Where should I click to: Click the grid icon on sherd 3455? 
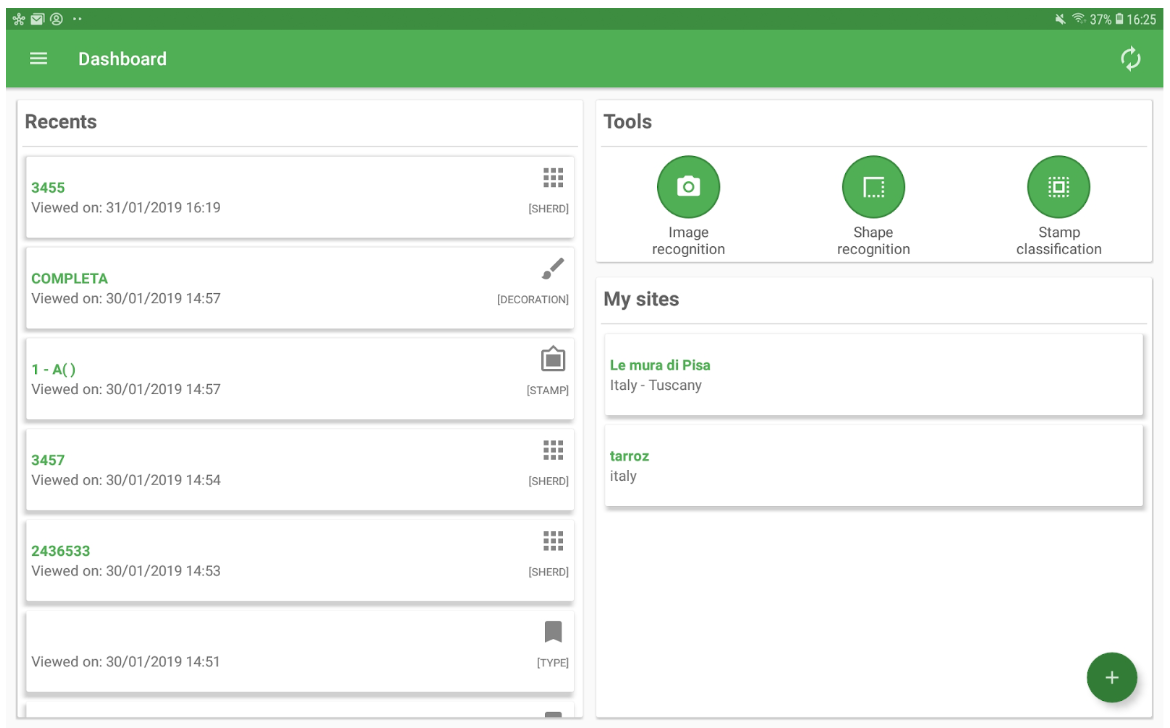(x=553, y=178)
